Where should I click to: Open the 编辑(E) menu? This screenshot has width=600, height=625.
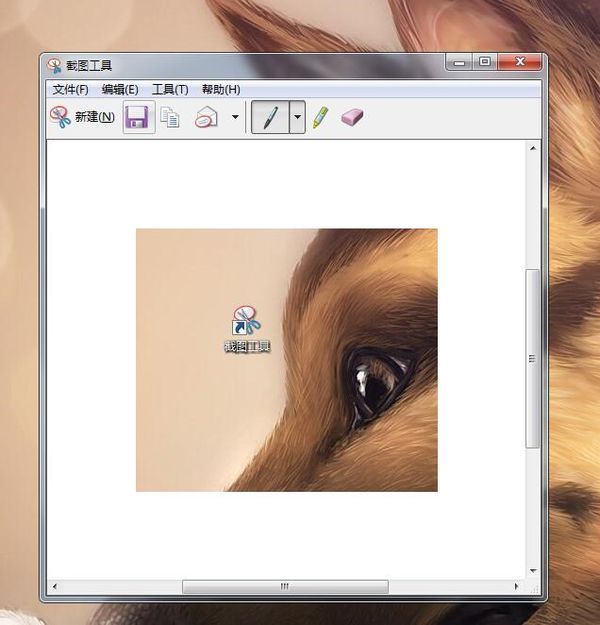120,90
